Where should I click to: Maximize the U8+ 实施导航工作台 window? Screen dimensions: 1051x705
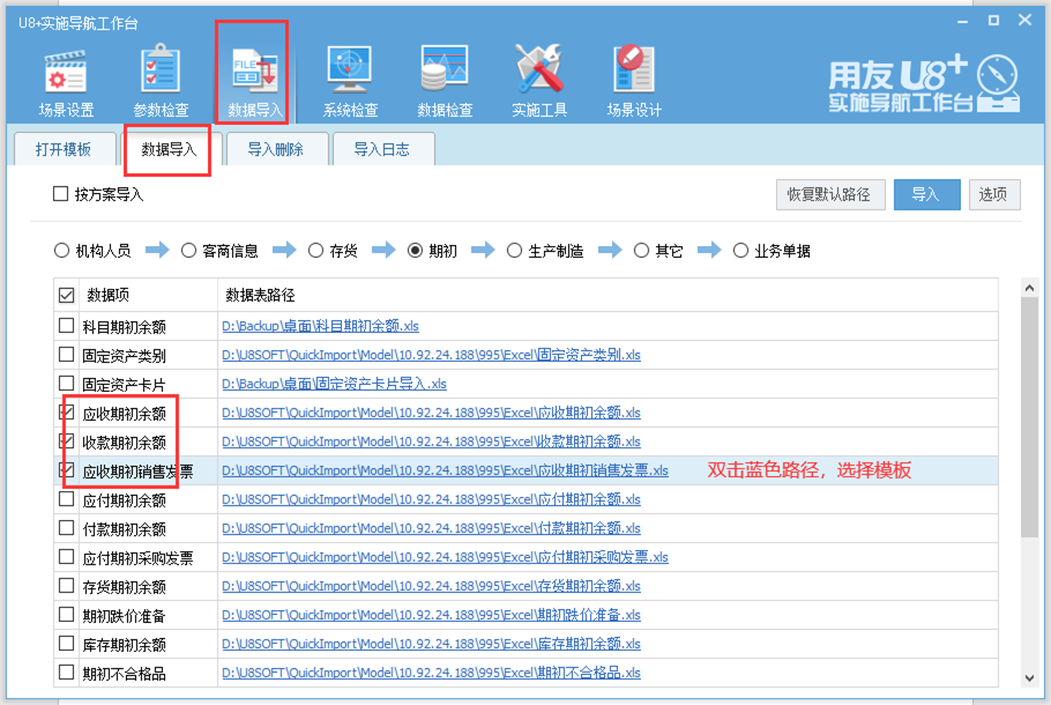993,21
